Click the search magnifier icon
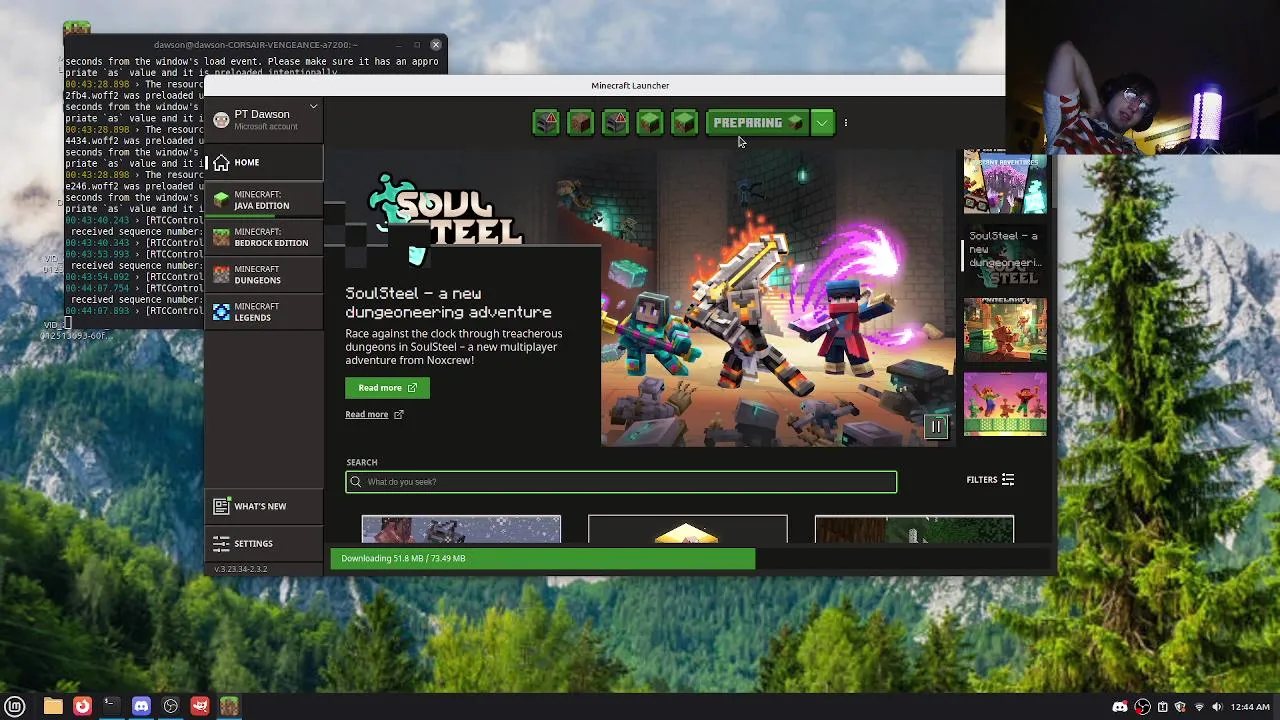The height and width of the screenshot is (720, 1280). tap(356, 482)
